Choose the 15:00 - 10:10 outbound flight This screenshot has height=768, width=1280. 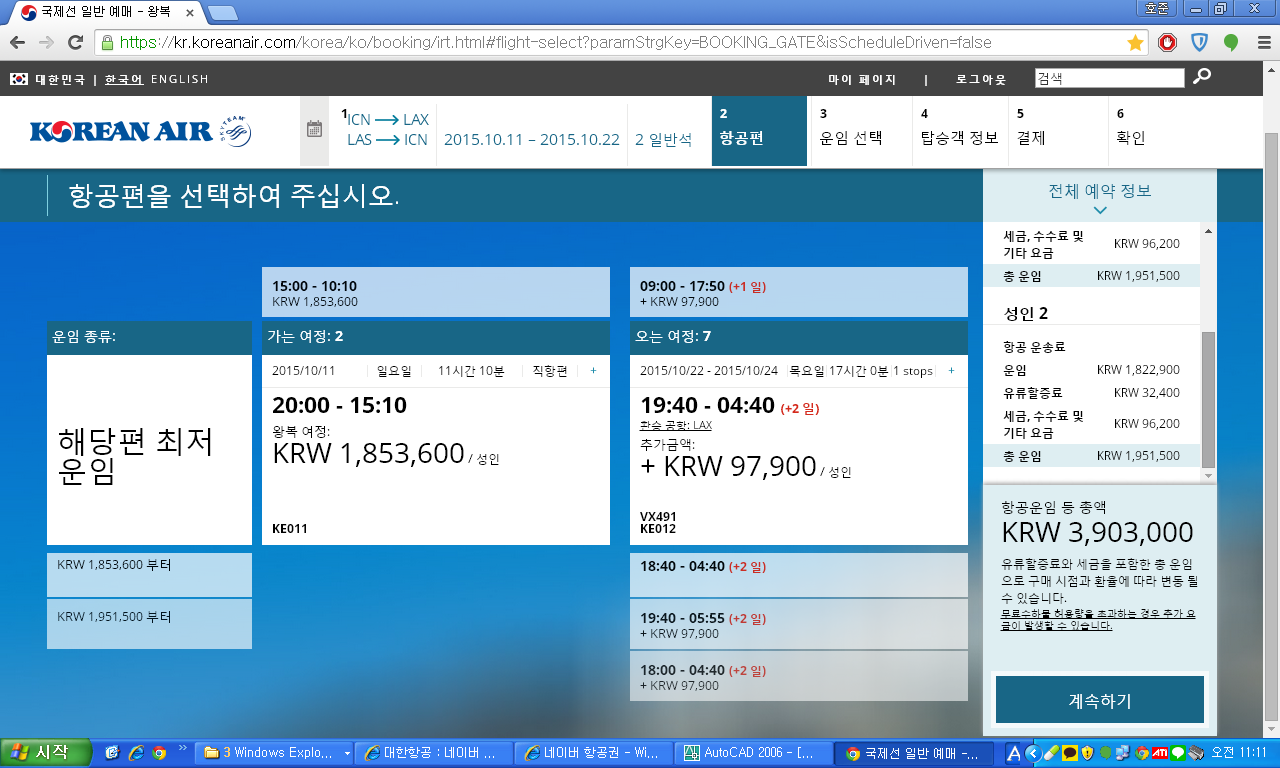tap(436, 292)
